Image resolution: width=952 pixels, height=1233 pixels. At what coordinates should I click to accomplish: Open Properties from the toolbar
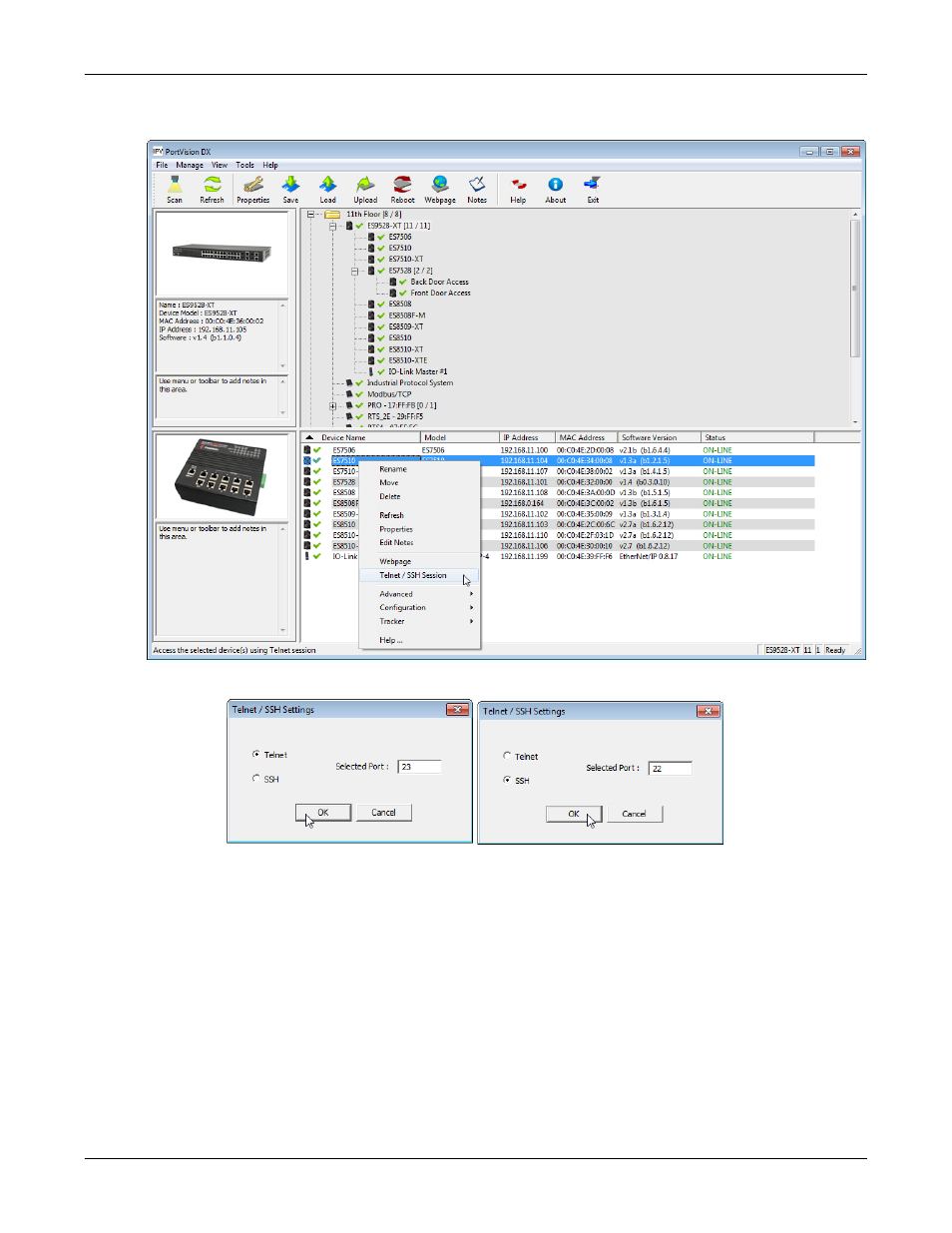pos(252,187)
